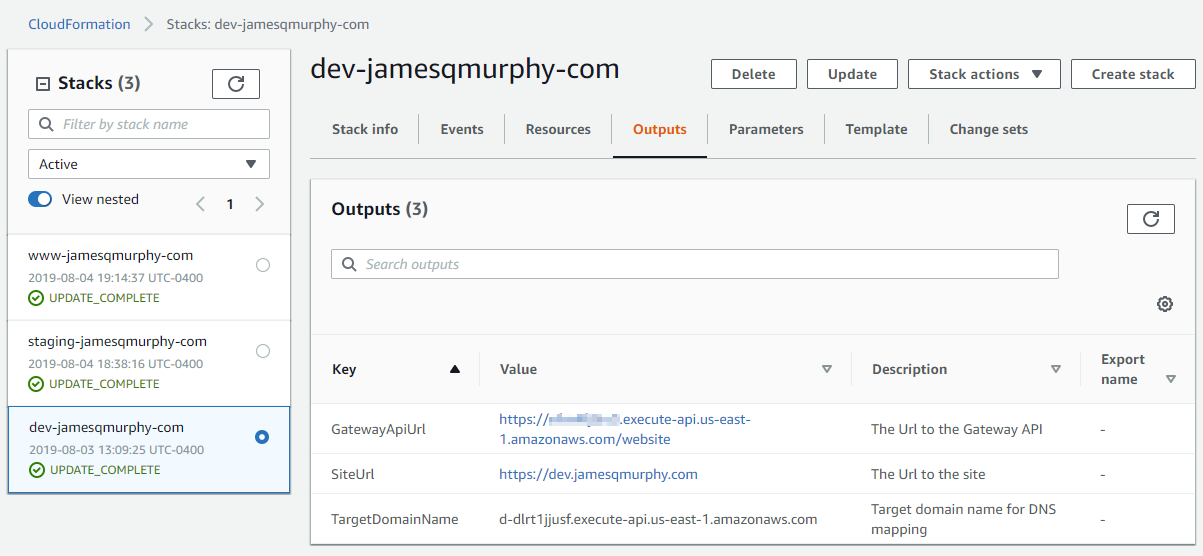Refresh the Outputs panel
The height and width of the screenshot is (556, 1203).
(x=1151, y=219)
